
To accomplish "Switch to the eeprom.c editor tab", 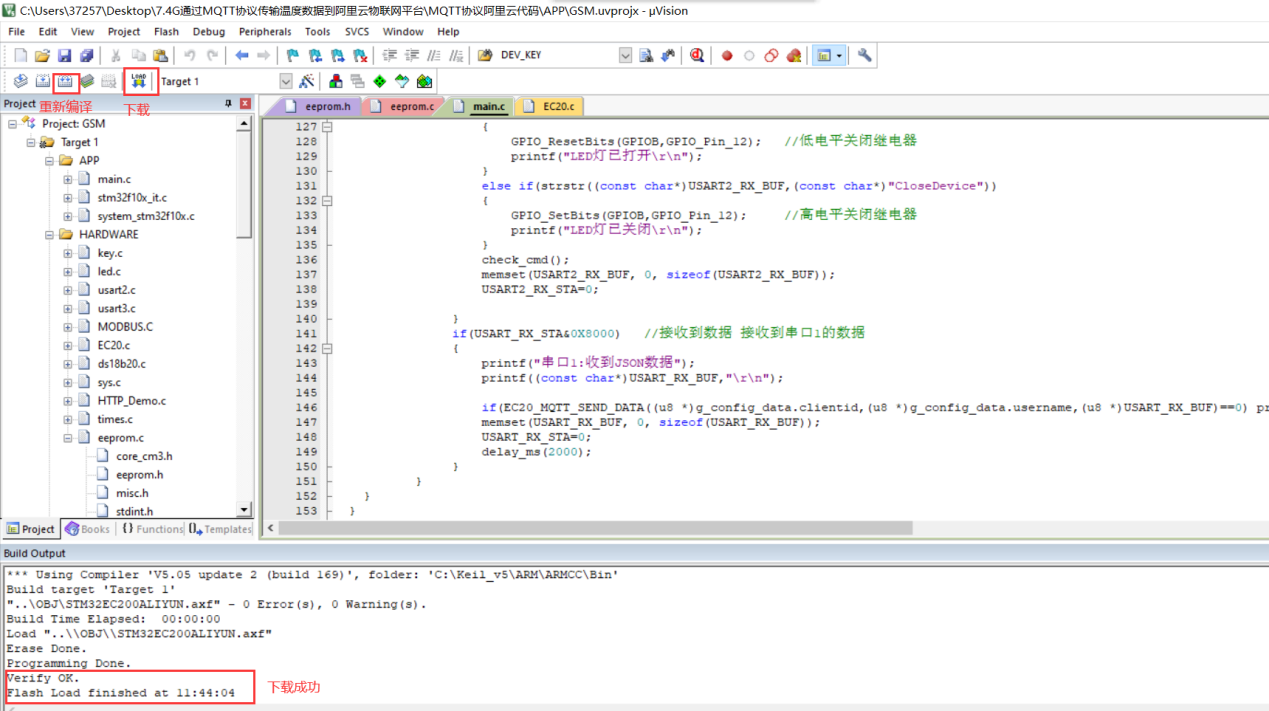I will [403, 106].
